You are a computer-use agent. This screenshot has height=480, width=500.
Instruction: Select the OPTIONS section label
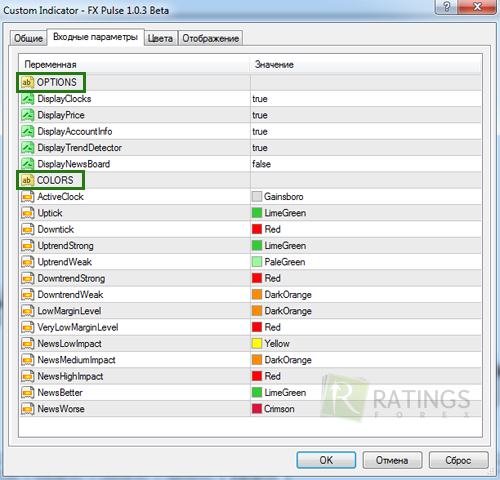pyautogui.click(x=57, y=82)
